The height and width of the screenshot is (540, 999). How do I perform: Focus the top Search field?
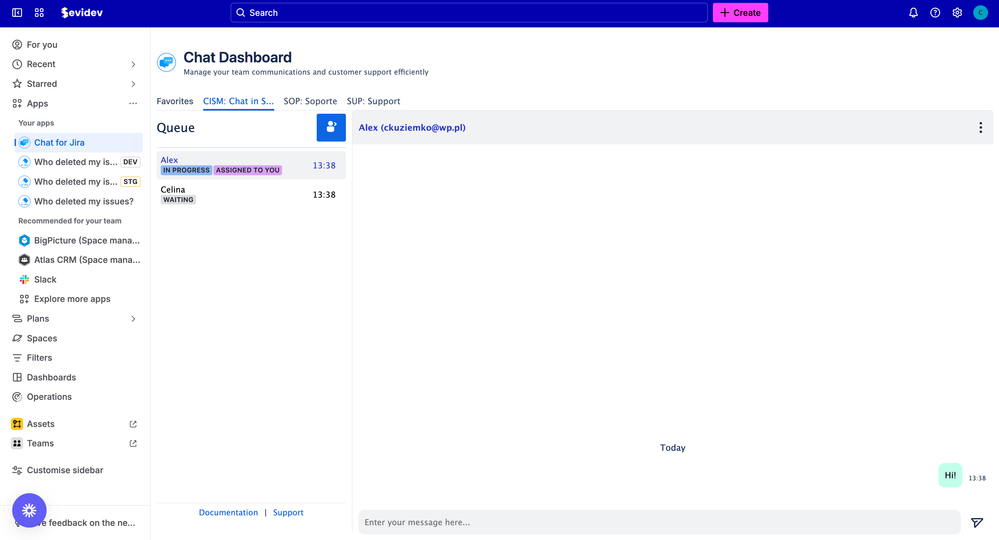[469, 13]
